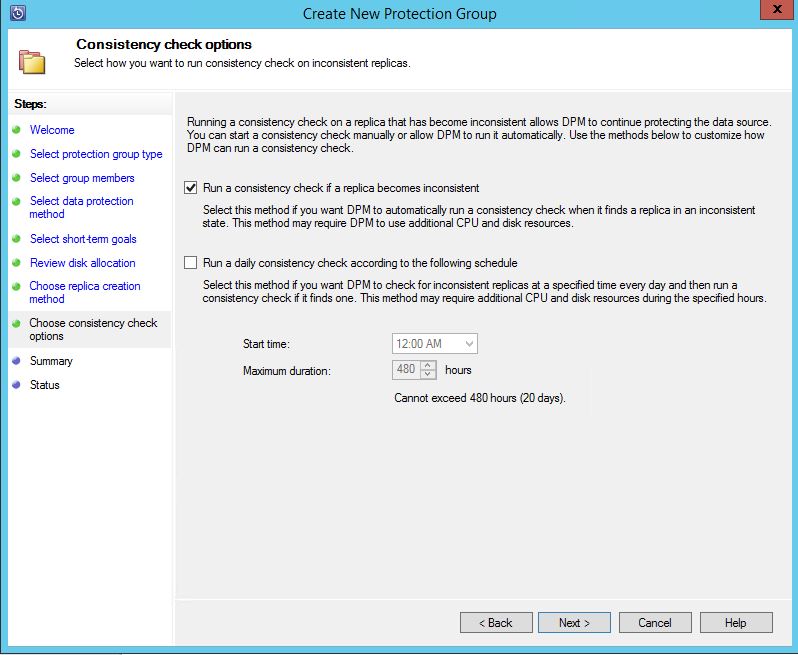This screenshot has width=798, height=655.
Task: Open Select group members step
Action: [x=82, y=178]
